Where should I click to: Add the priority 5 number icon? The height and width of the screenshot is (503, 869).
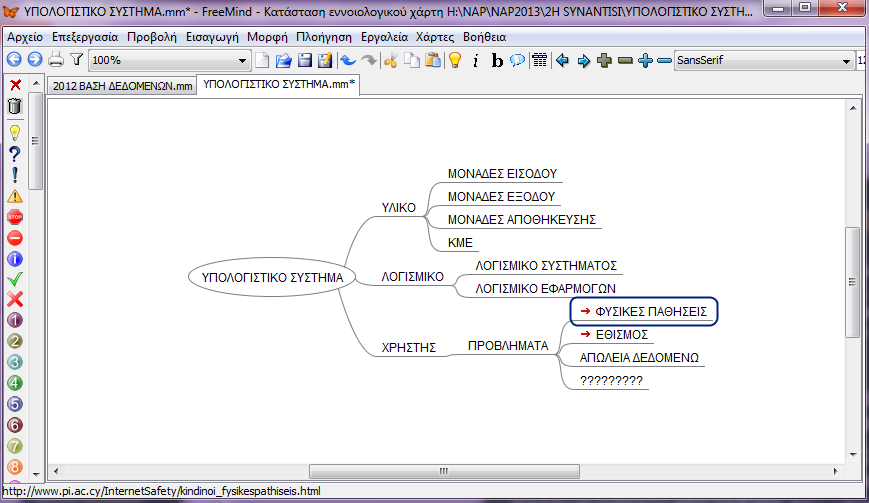[15, 404]
